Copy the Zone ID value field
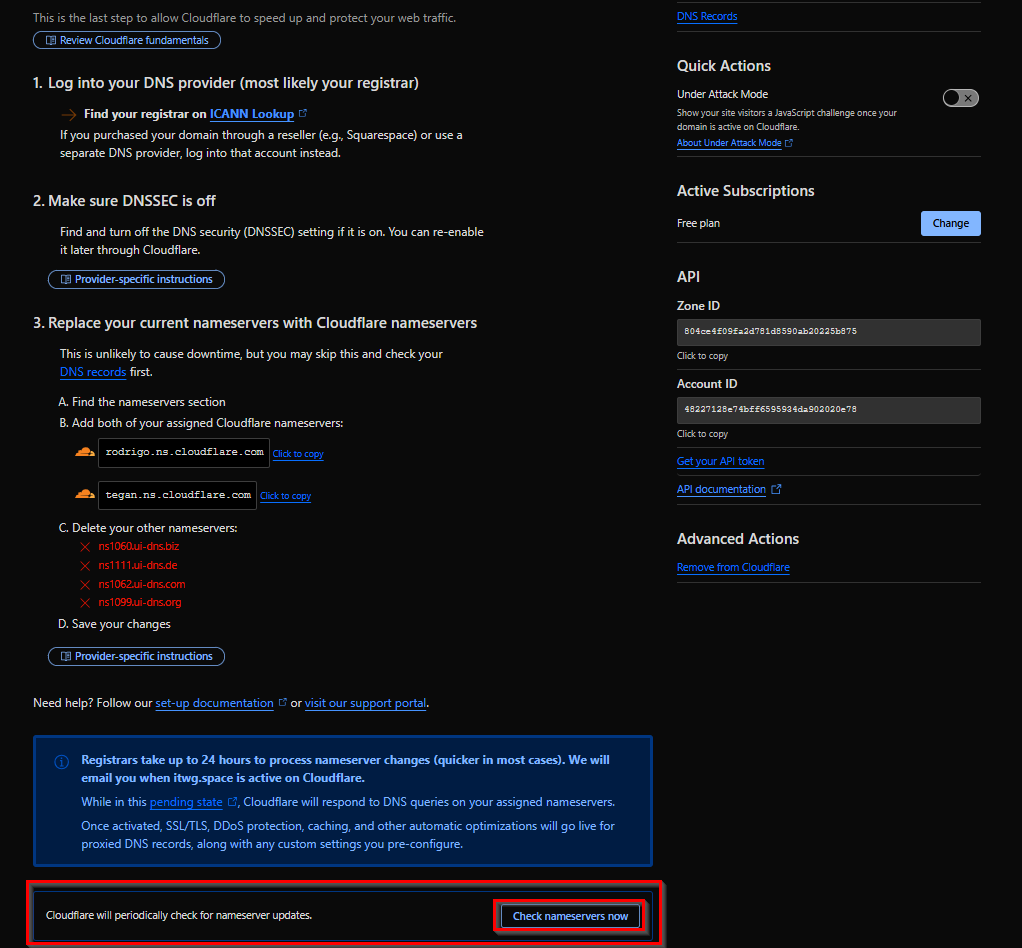1022x948 pixels. pyautogui.click(x=828, y=333)
